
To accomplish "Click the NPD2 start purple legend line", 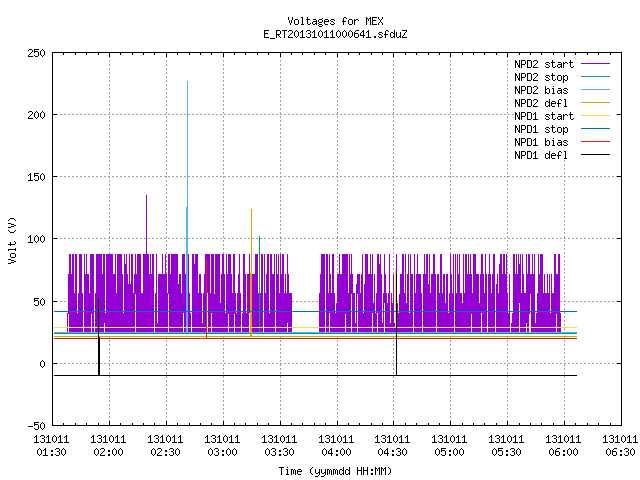I will [595, 64].
